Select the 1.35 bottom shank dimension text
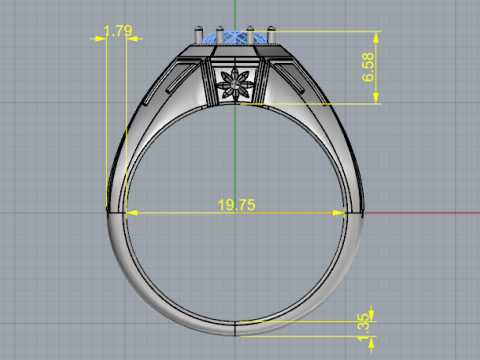This screenshot has width=480, height=360. coord(363,327)
